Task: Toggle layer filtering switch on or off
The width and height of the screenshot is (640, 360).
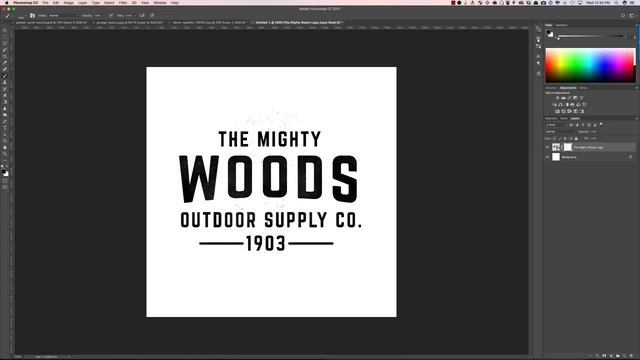Action: [601, 124]
